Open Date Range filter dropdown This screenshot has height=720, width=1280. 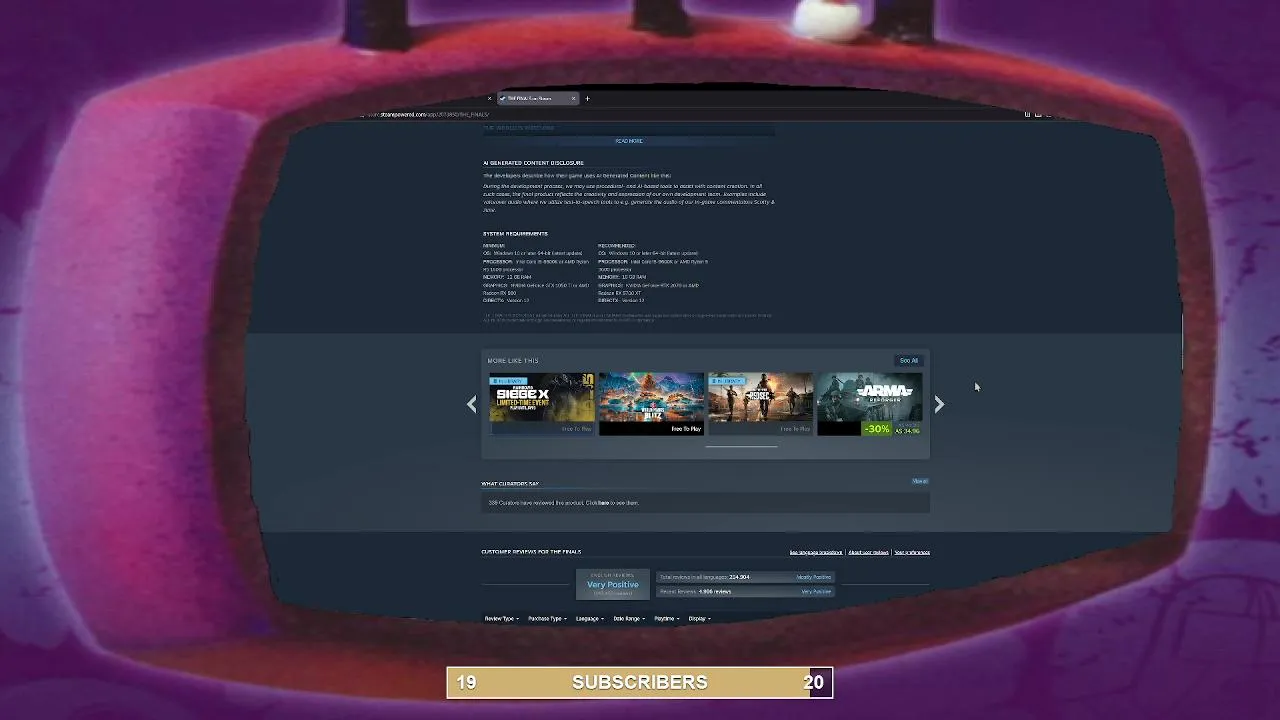[x=629, y=619]
